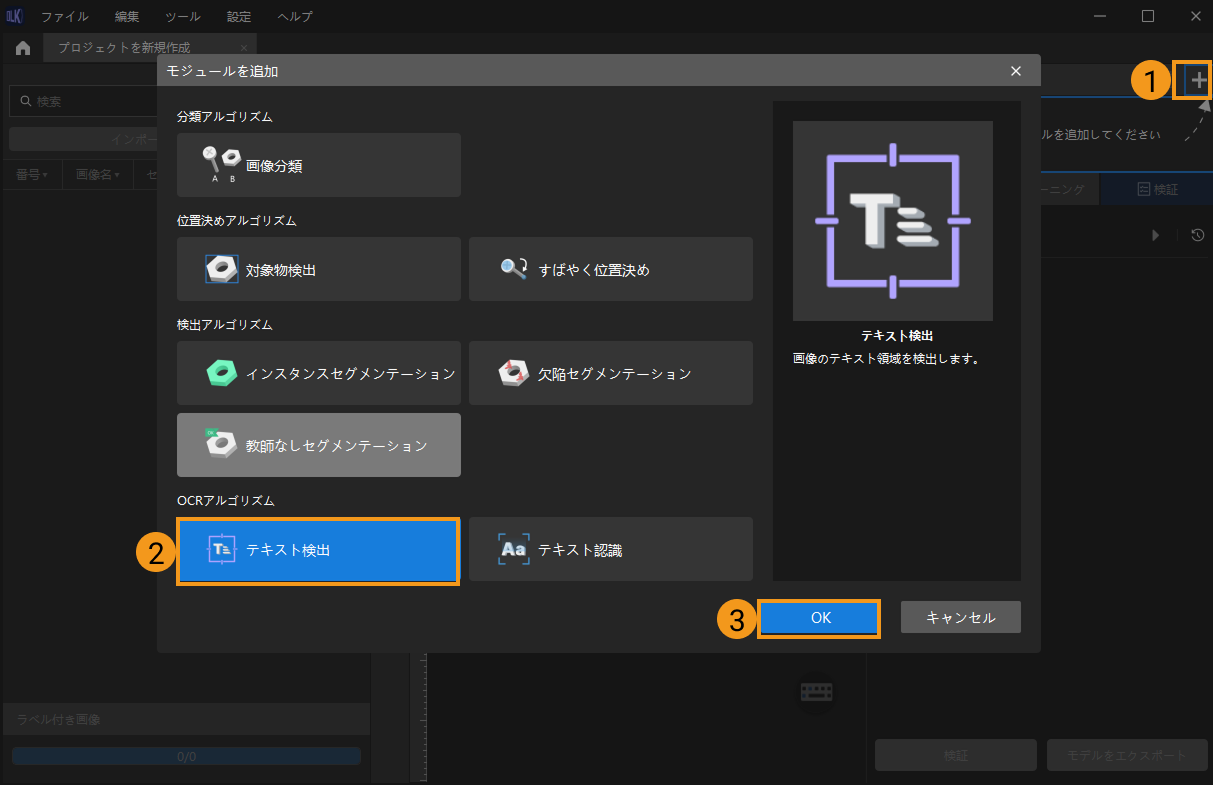1213x785 pixels.
Task: Choose the 対象物検出 module
Action: coord(318,269)
